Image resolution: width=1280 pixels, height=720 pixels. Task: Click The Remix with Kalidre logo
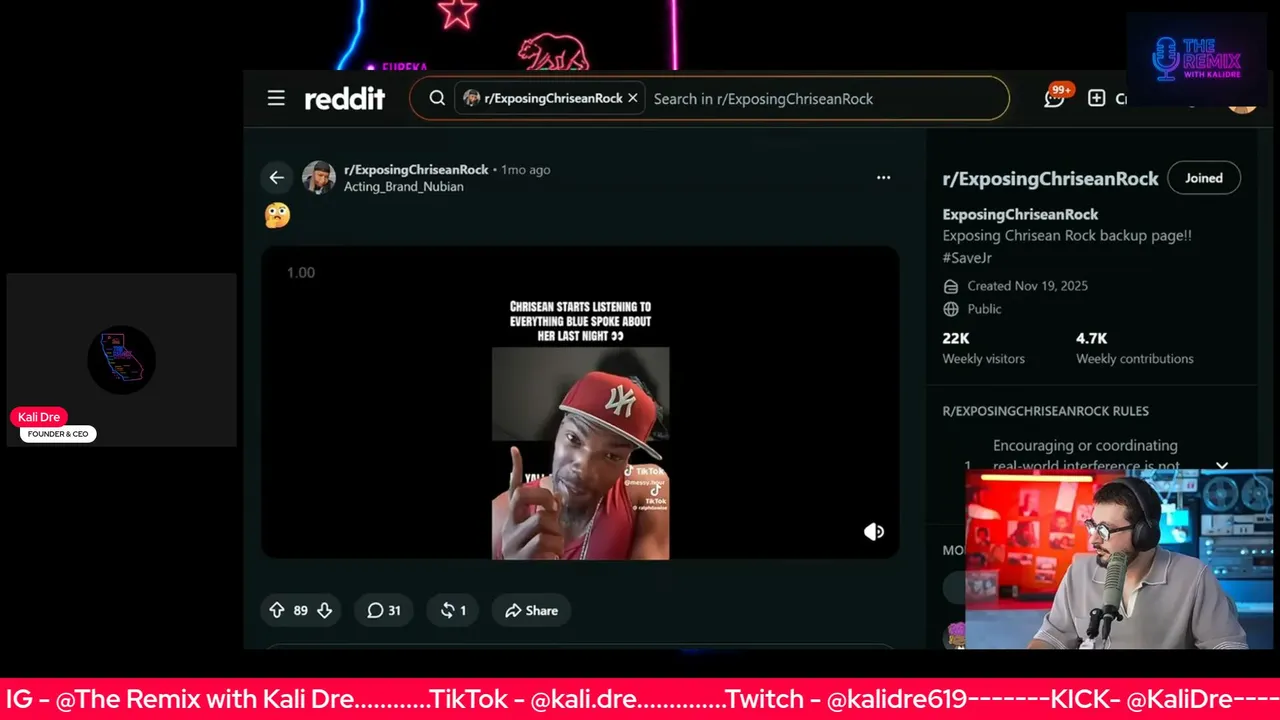pyautogui.click(x=1196, y=59)
